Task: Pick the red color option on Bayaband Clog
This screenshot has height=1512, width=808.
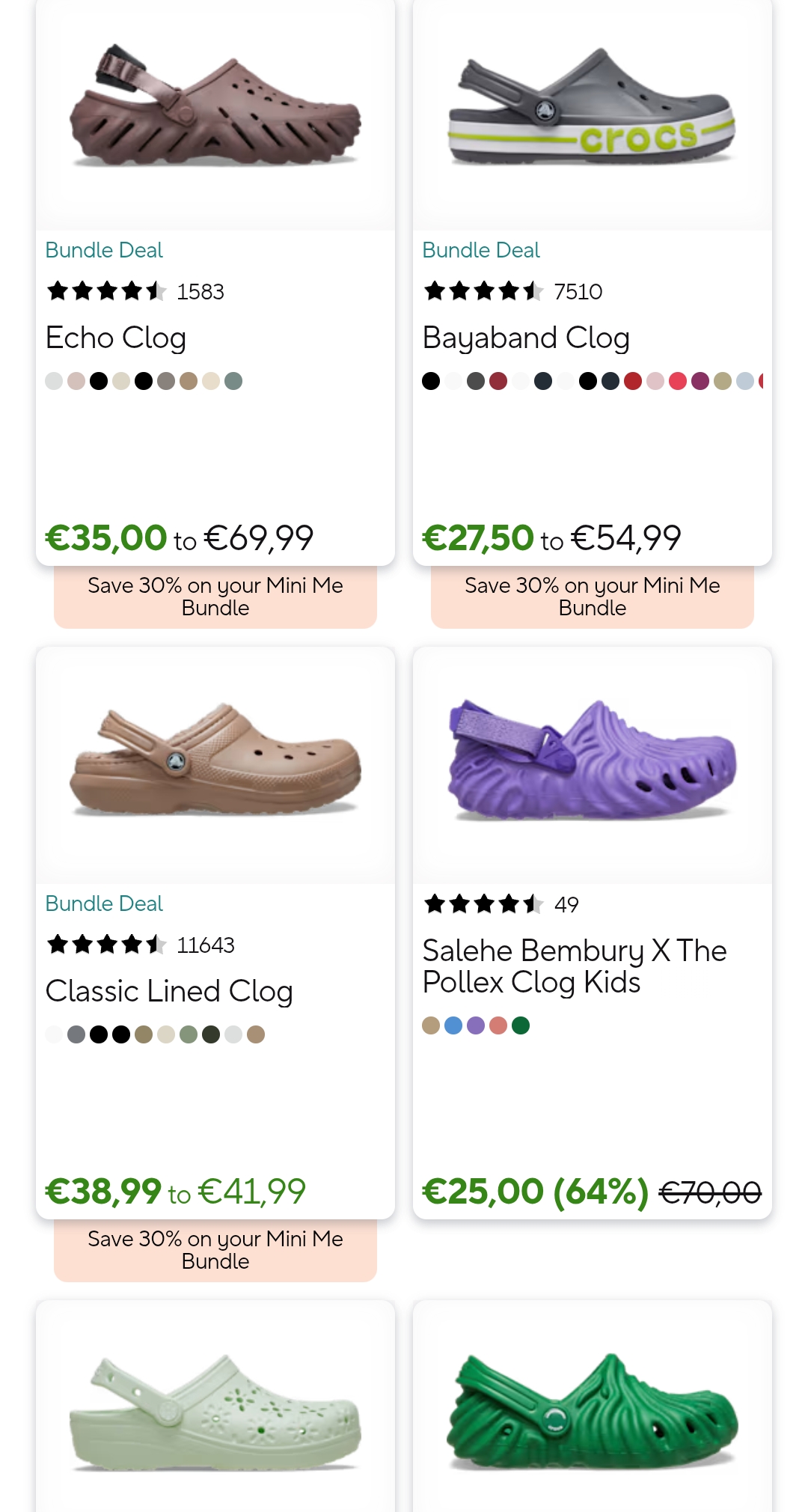Action: (632, 381)
